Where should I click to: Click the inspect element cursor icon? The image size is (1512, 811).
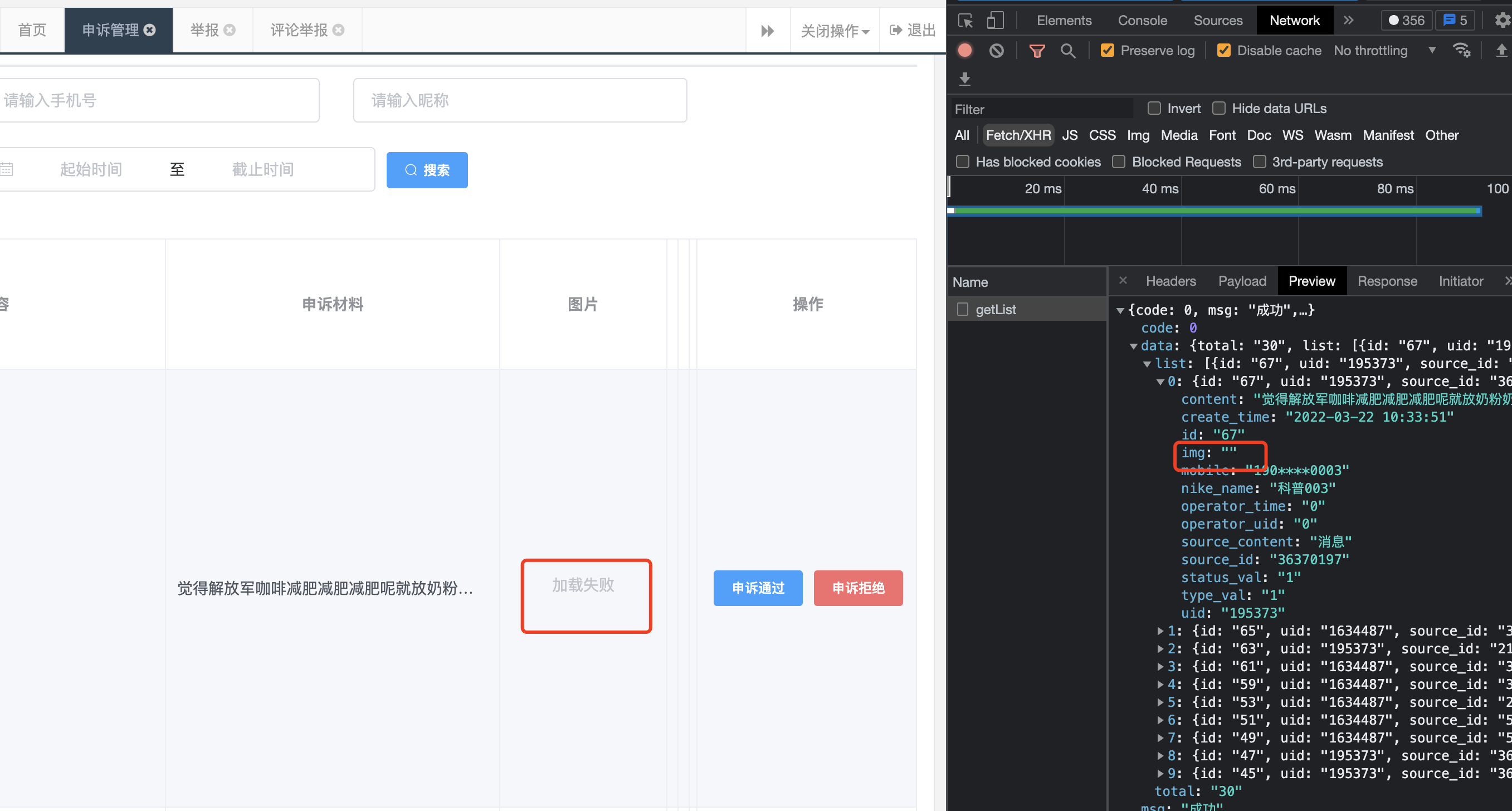click(965, 21)
